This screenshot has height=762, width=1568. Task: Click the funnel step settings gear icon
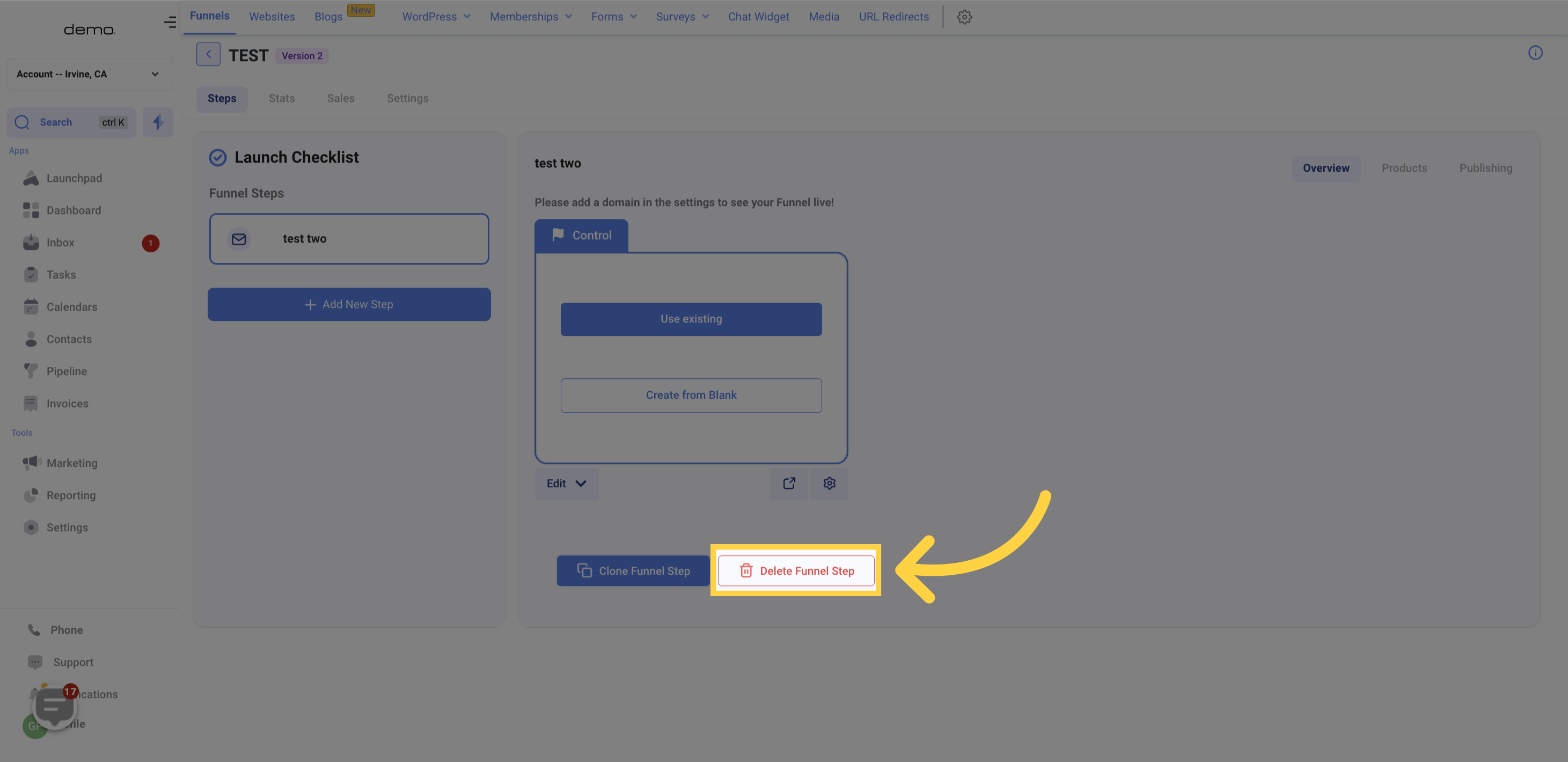click(x=829, y=483)
